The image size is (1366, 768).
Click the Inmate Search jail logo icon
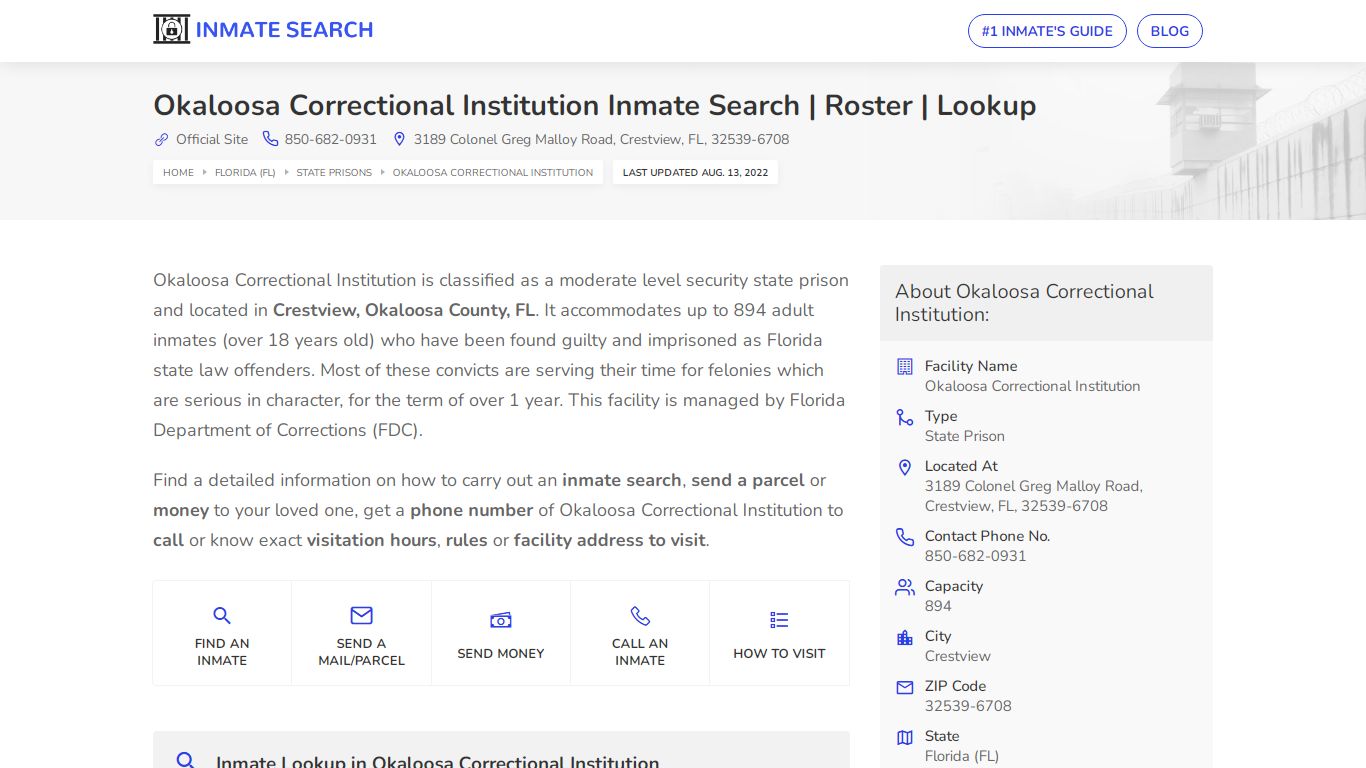click(x=171, y=29)
